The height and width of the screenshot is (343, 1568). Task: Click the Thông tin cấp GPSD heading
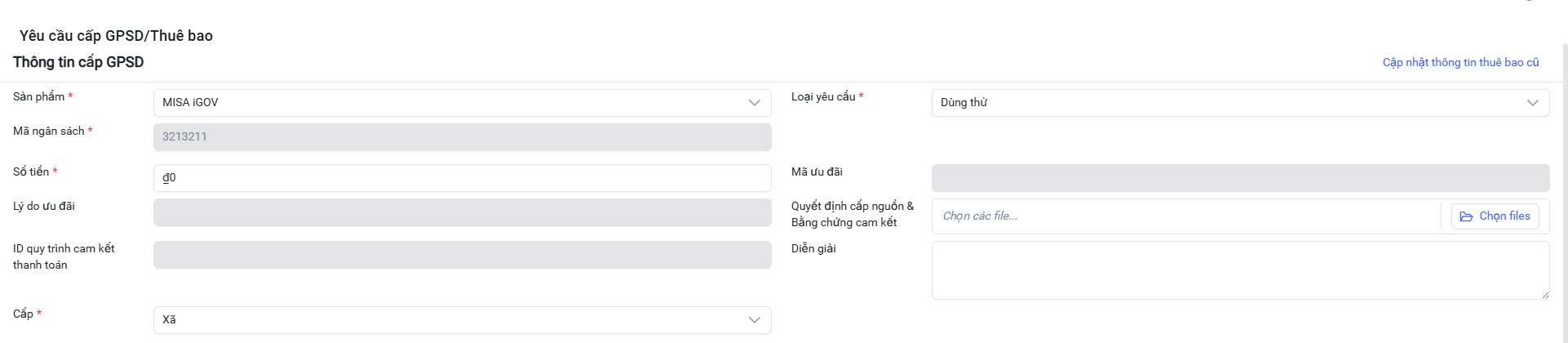(78, 63)
